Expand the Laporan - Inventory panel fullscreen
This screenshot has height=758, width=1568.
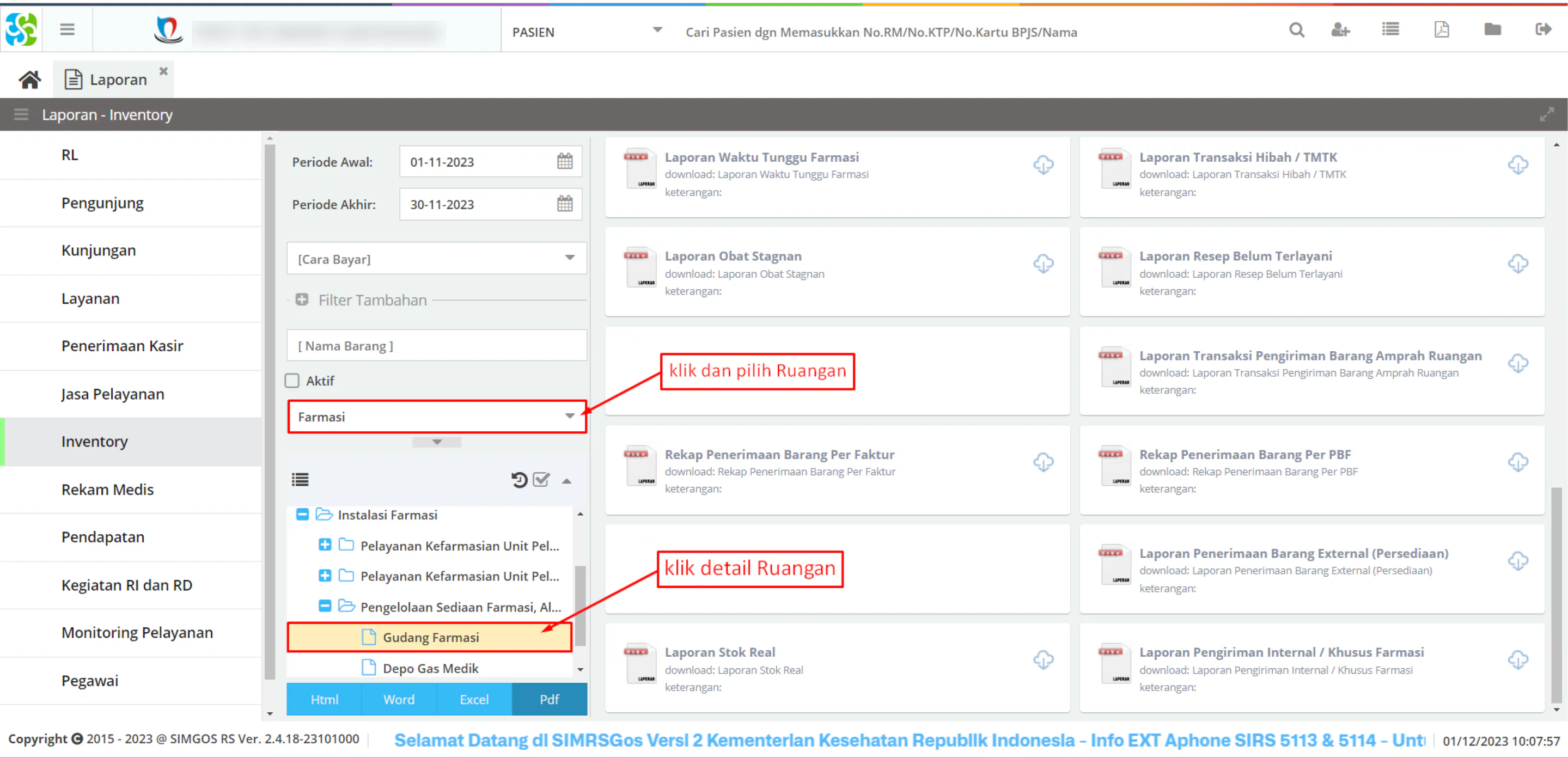point(1547,114)
